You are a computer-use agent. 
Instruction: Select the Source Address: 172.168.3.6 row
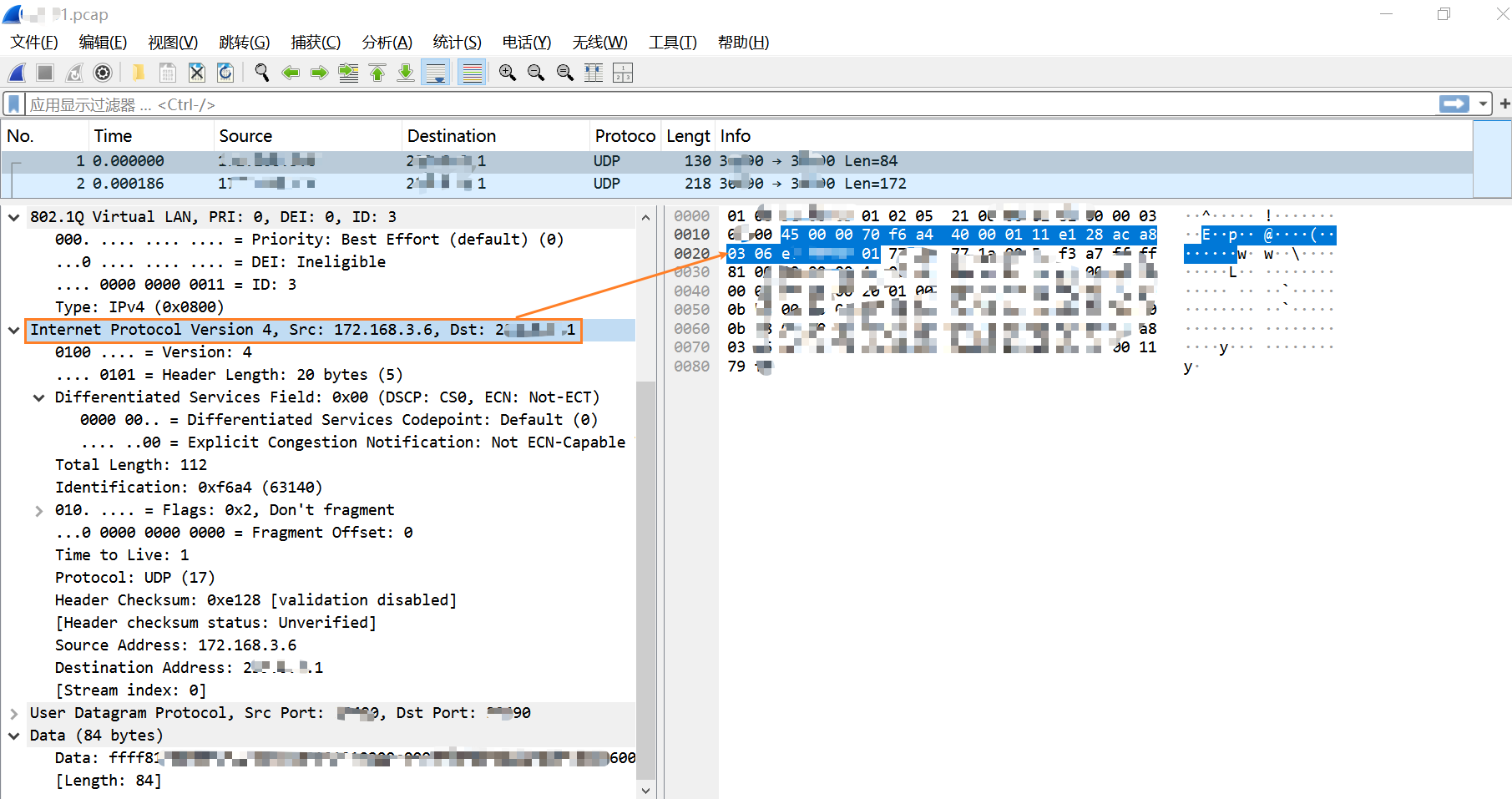click(318, 645)
